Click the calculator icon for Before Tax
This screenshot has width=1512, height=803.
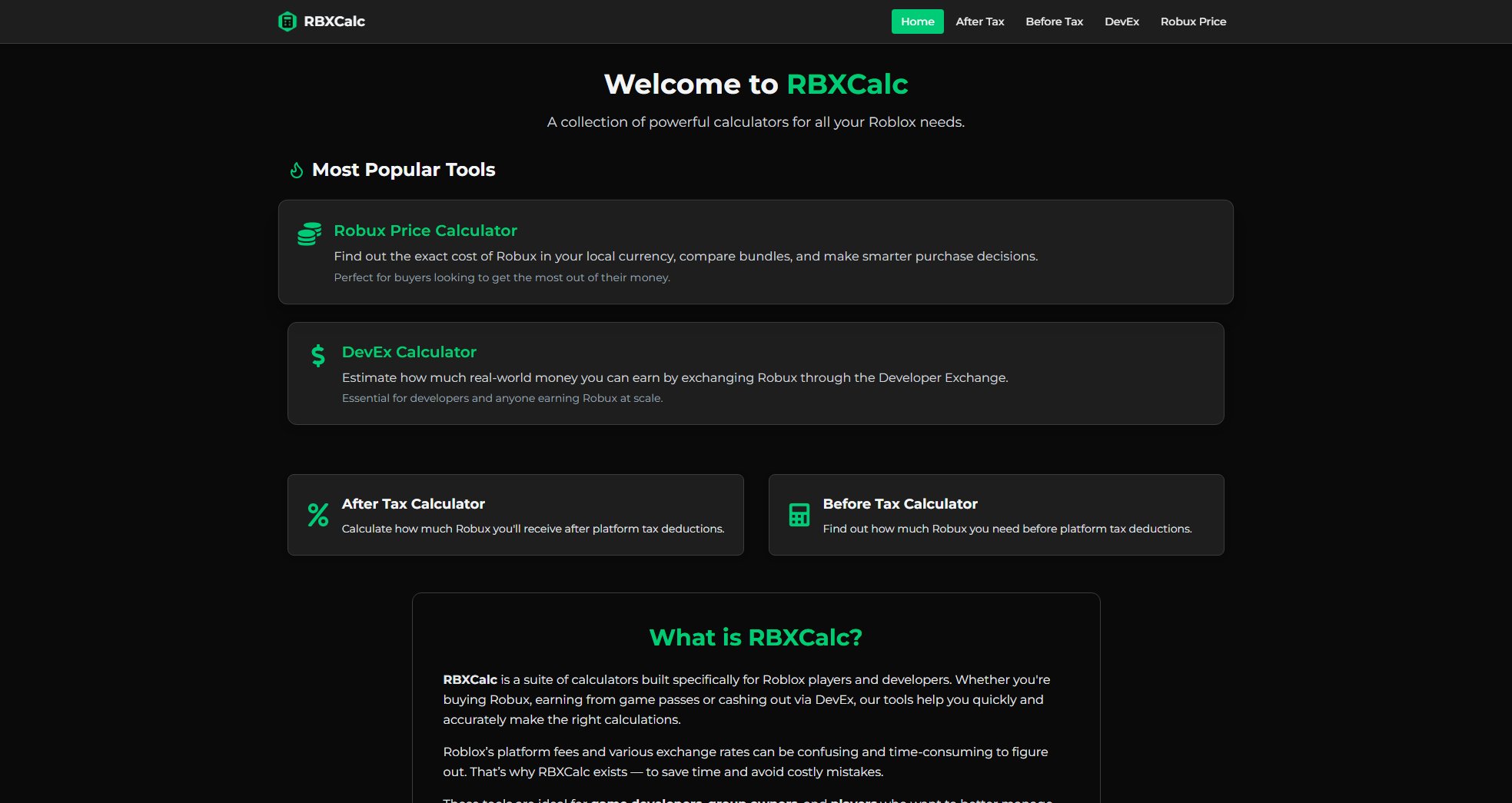tap(799, 515)
